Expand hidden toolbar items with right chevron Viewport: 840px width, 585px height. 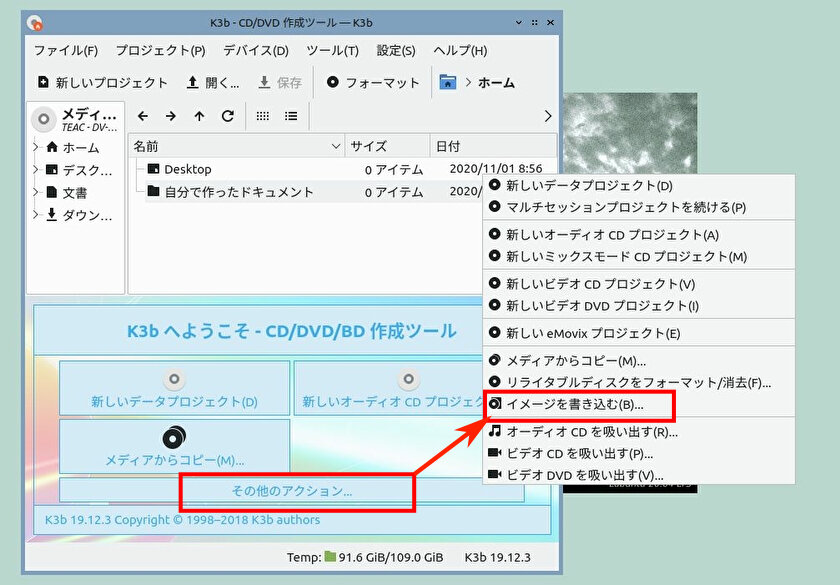point(548,116)
